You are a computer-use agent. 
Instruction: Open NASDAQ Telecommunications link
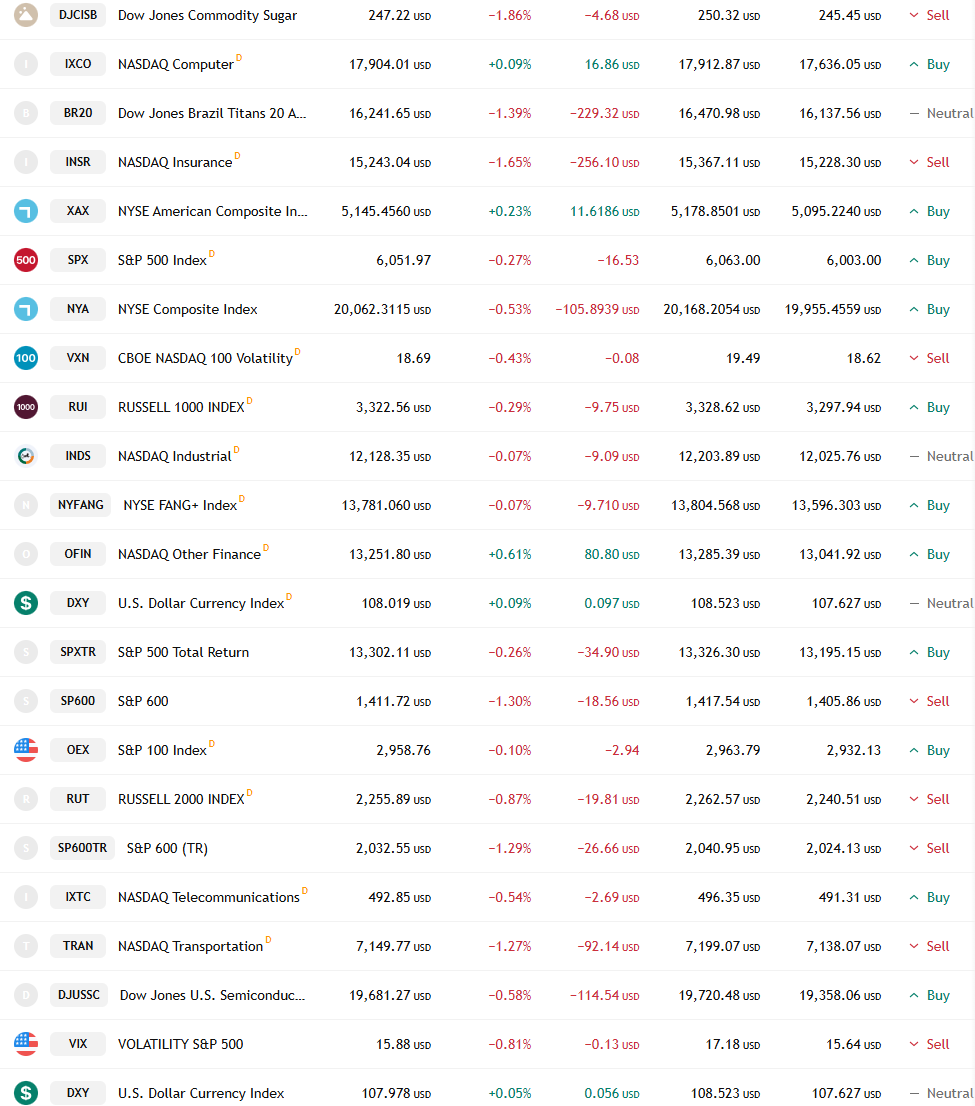tap(209, 897)
